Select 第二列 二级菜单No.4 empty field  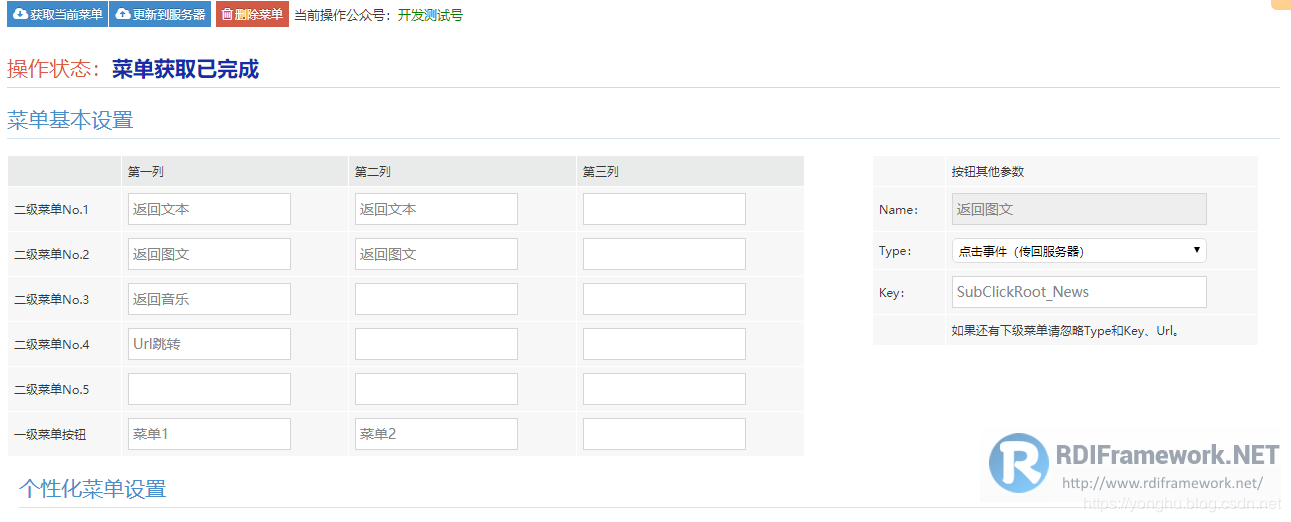[436, 344]
